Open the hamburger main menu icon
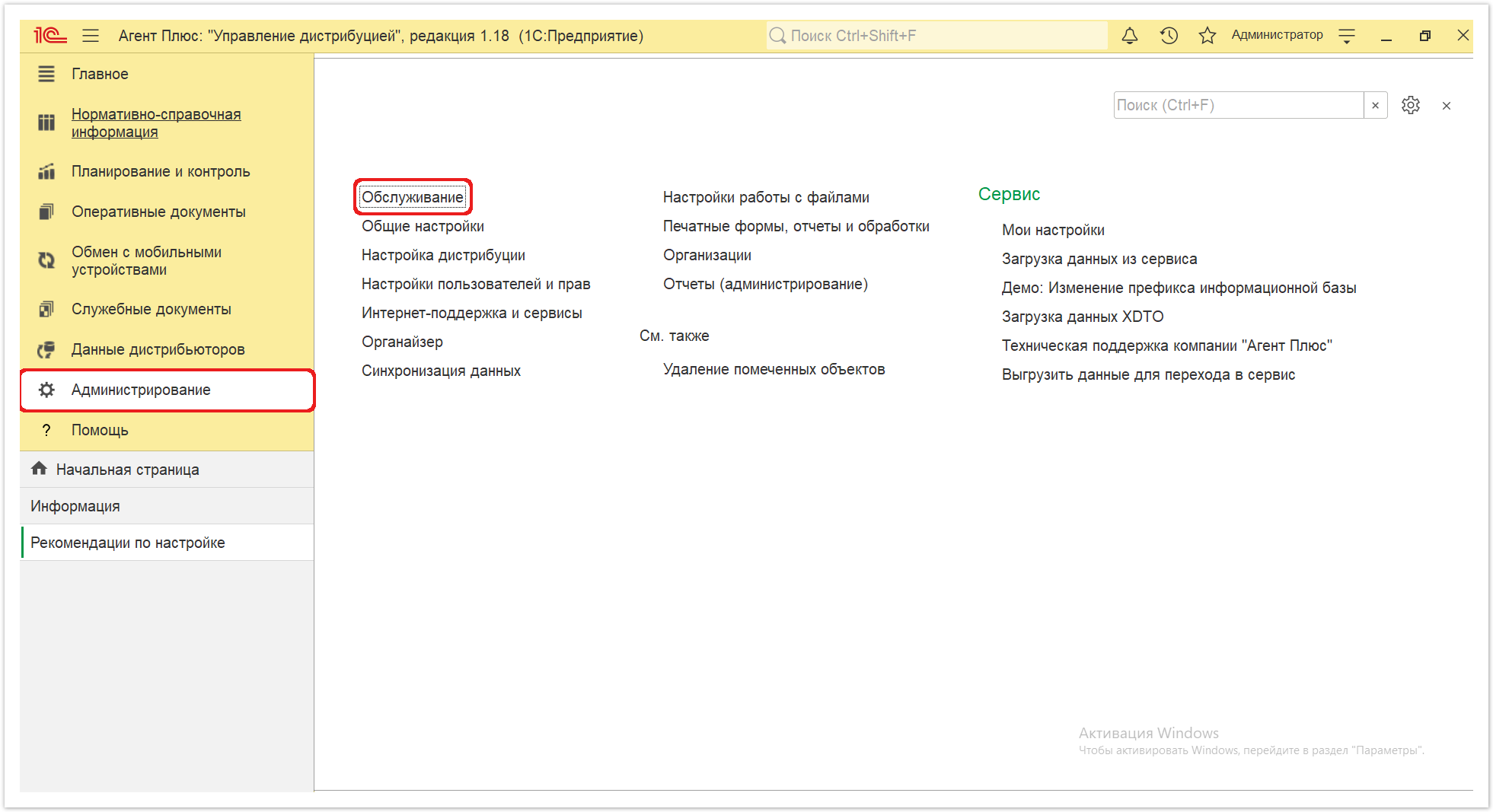Screen dimensions: 1493x812 tap(91, 35)
